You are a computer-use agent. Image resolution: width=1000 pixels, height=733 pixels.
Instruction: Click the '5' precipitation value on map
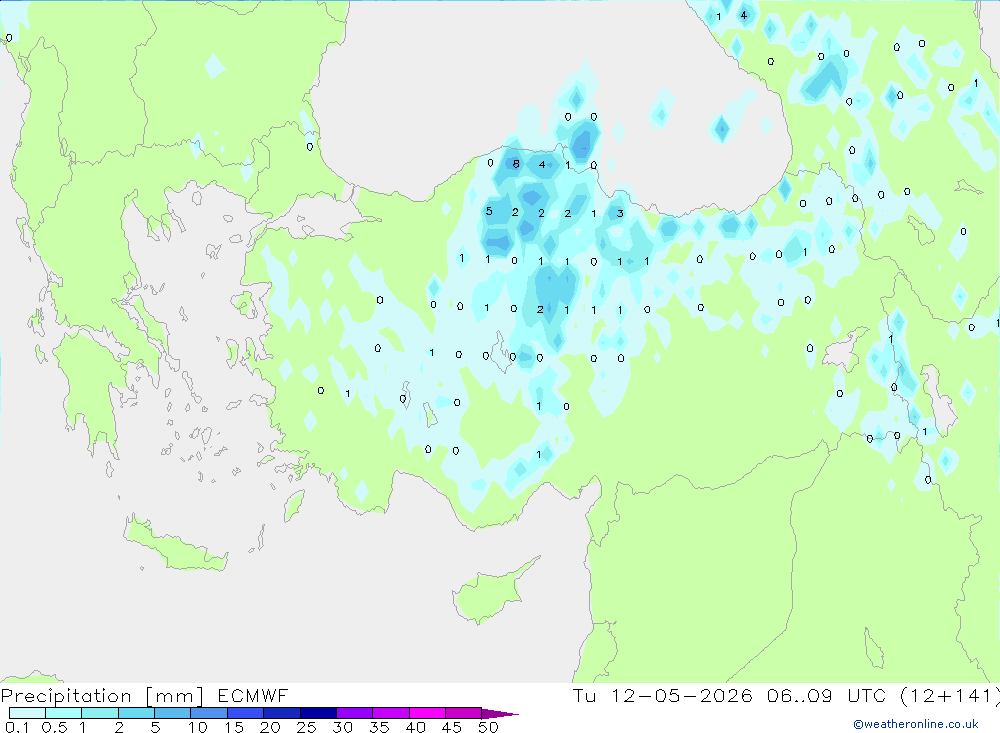(x=489, y=211)
